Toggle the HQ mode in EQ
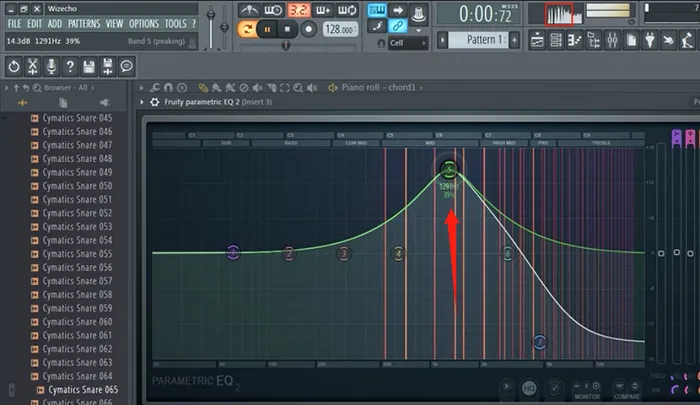 tap(529, 388)
